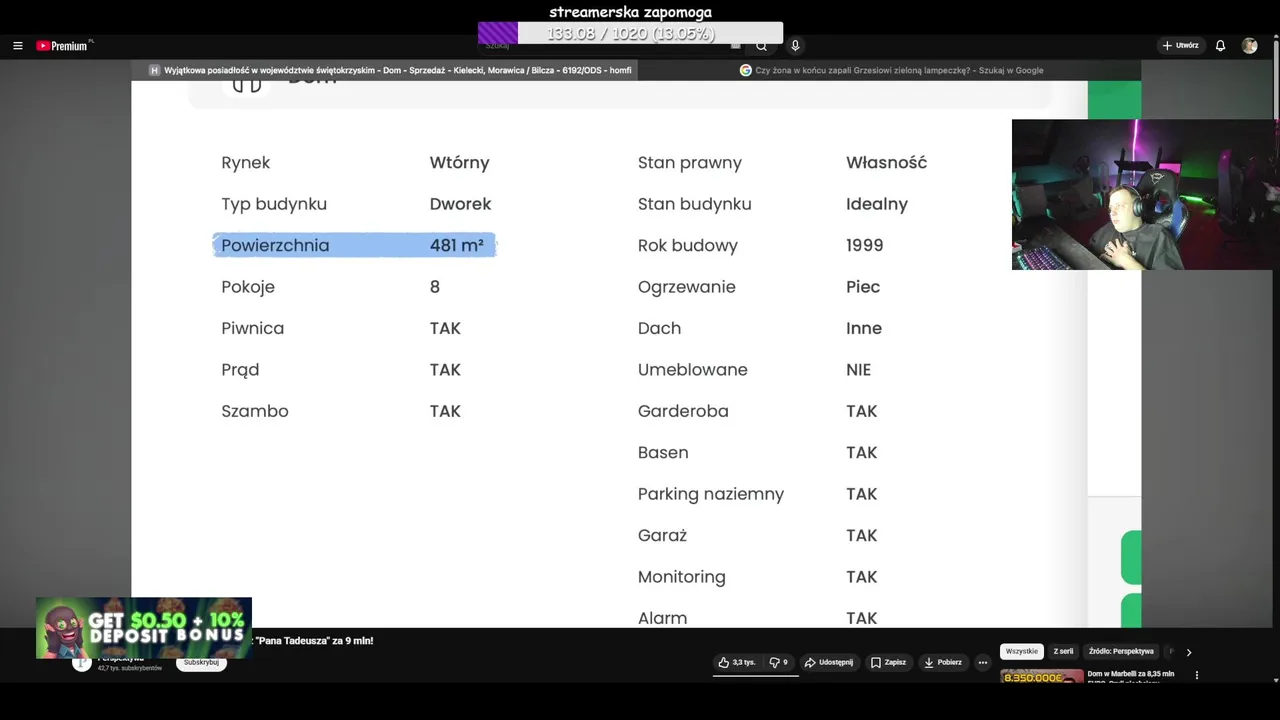The image size is (1280, 720).
Task: Select the Umeblowane label
Action: (692, 370)
